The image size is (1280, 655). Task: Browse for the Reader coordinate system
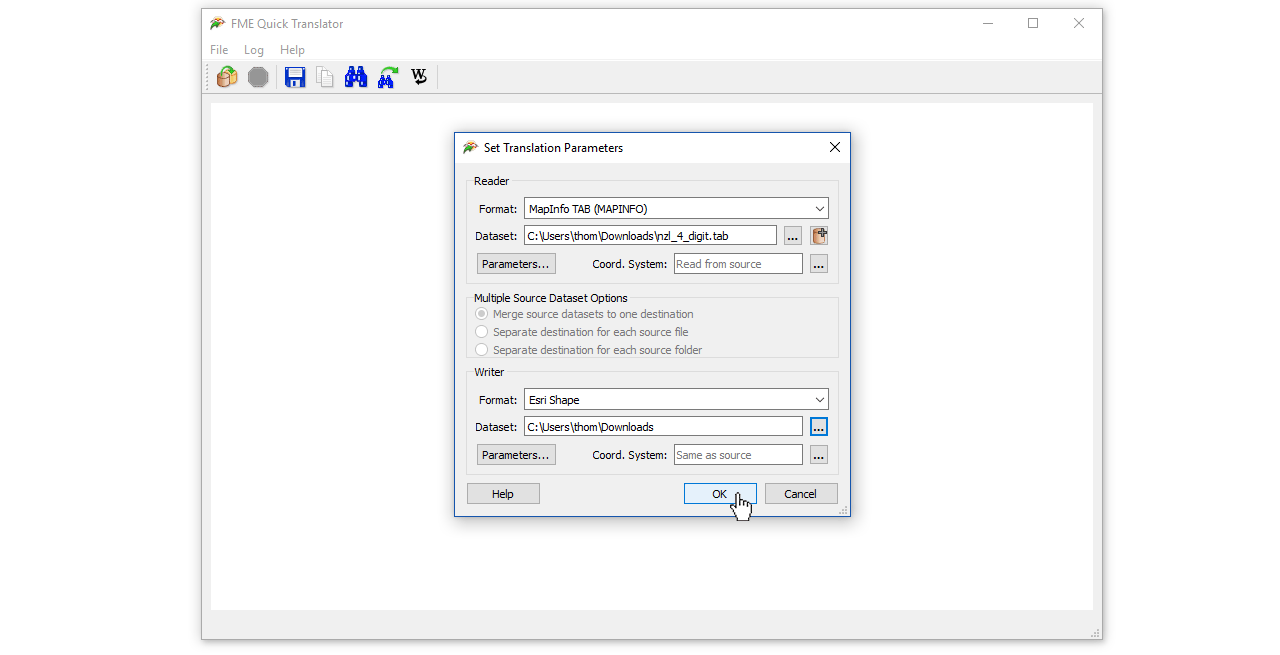(819, 264)
